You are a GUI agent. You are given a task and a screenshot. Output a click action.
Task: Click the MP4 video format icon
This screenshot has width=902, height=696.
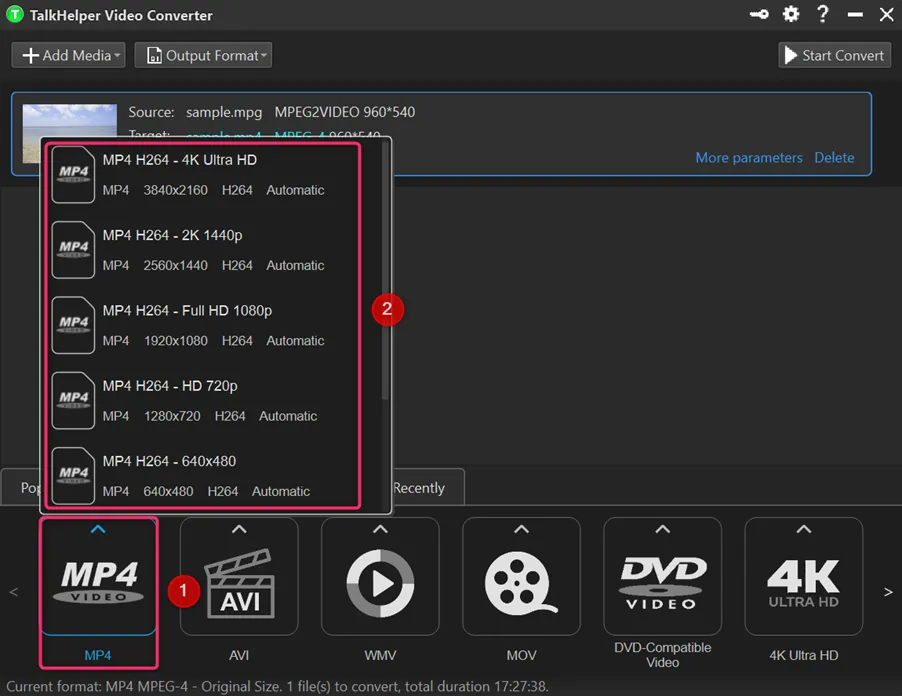tap(98, 582)
